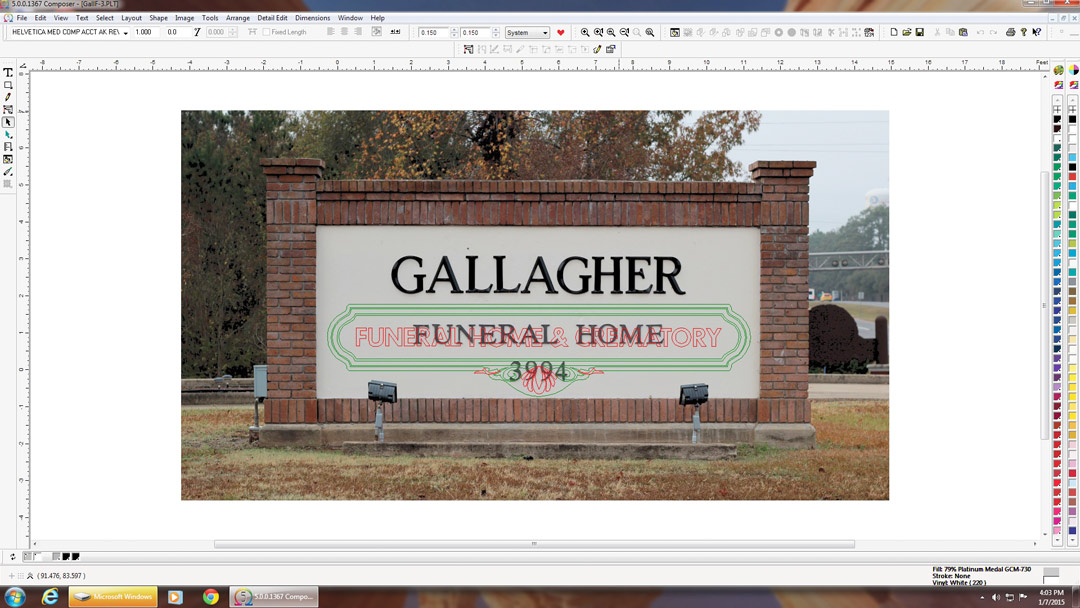Toggle left text alignment
1080x608 pixels.
pos(331,32)
